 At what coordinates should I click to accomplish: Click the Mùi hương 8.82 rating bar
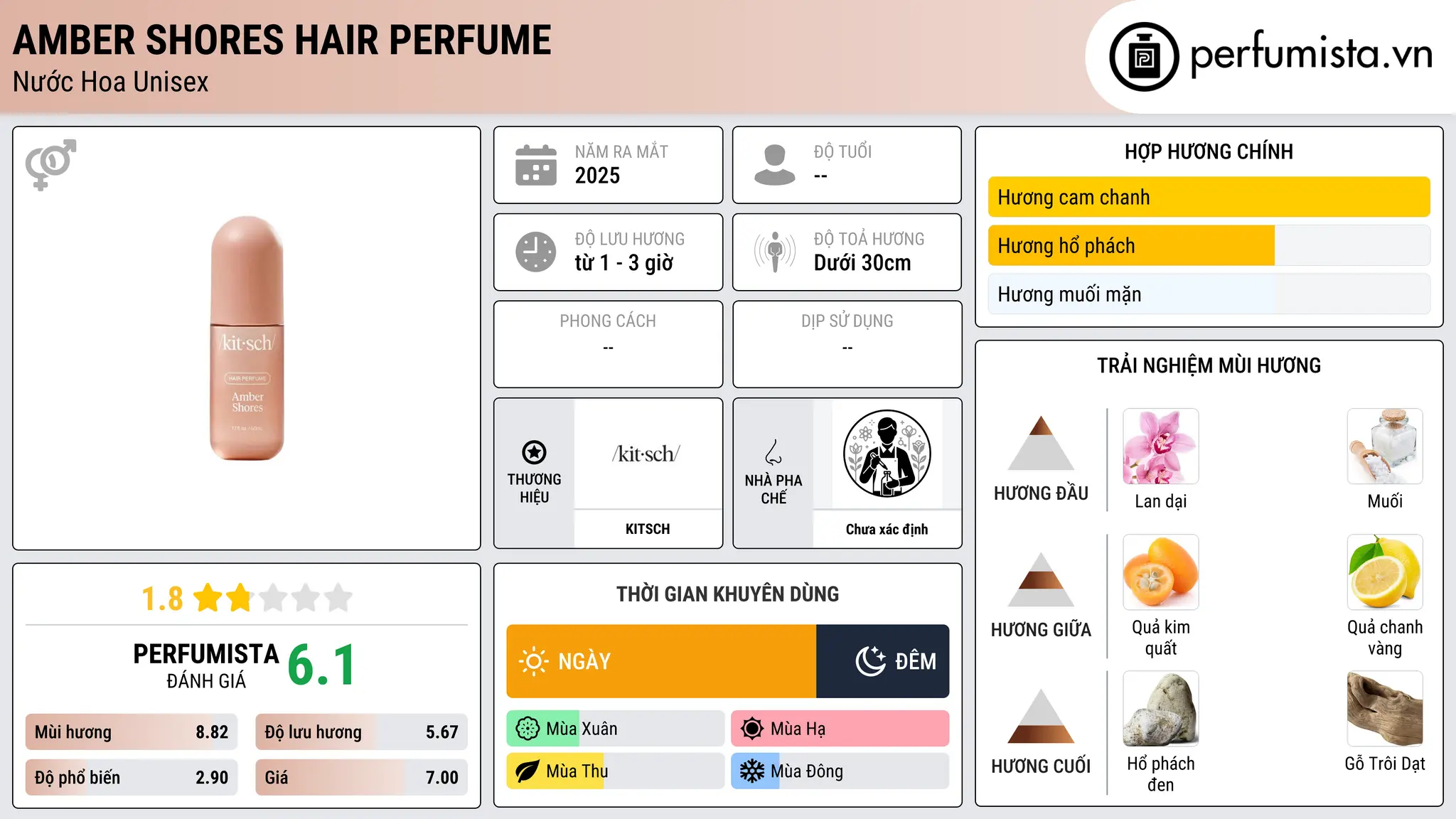[x=132, y=732]
